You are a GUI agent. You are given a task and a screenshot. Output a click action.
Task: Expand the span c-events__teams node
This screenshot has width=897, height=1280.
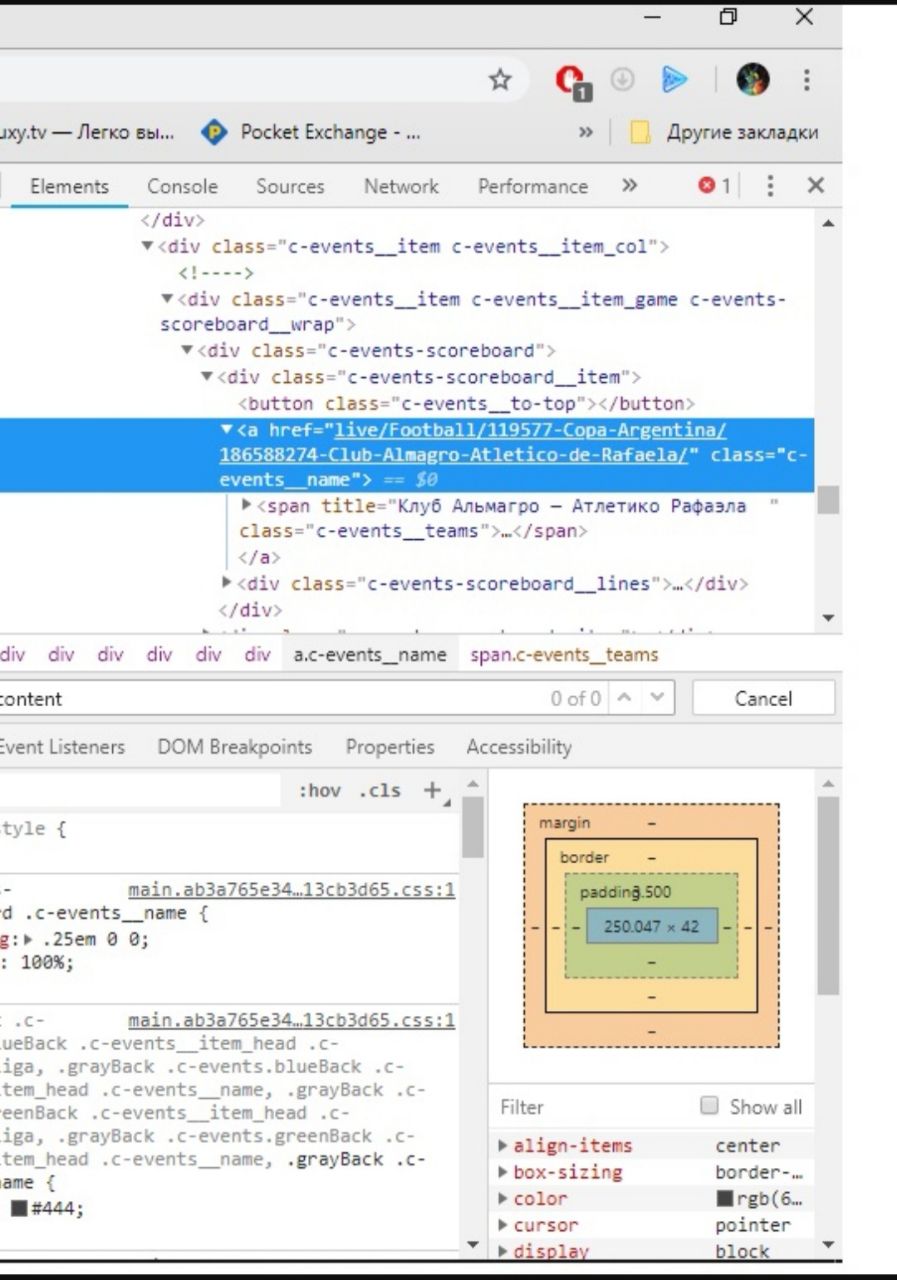pos(247,506)
